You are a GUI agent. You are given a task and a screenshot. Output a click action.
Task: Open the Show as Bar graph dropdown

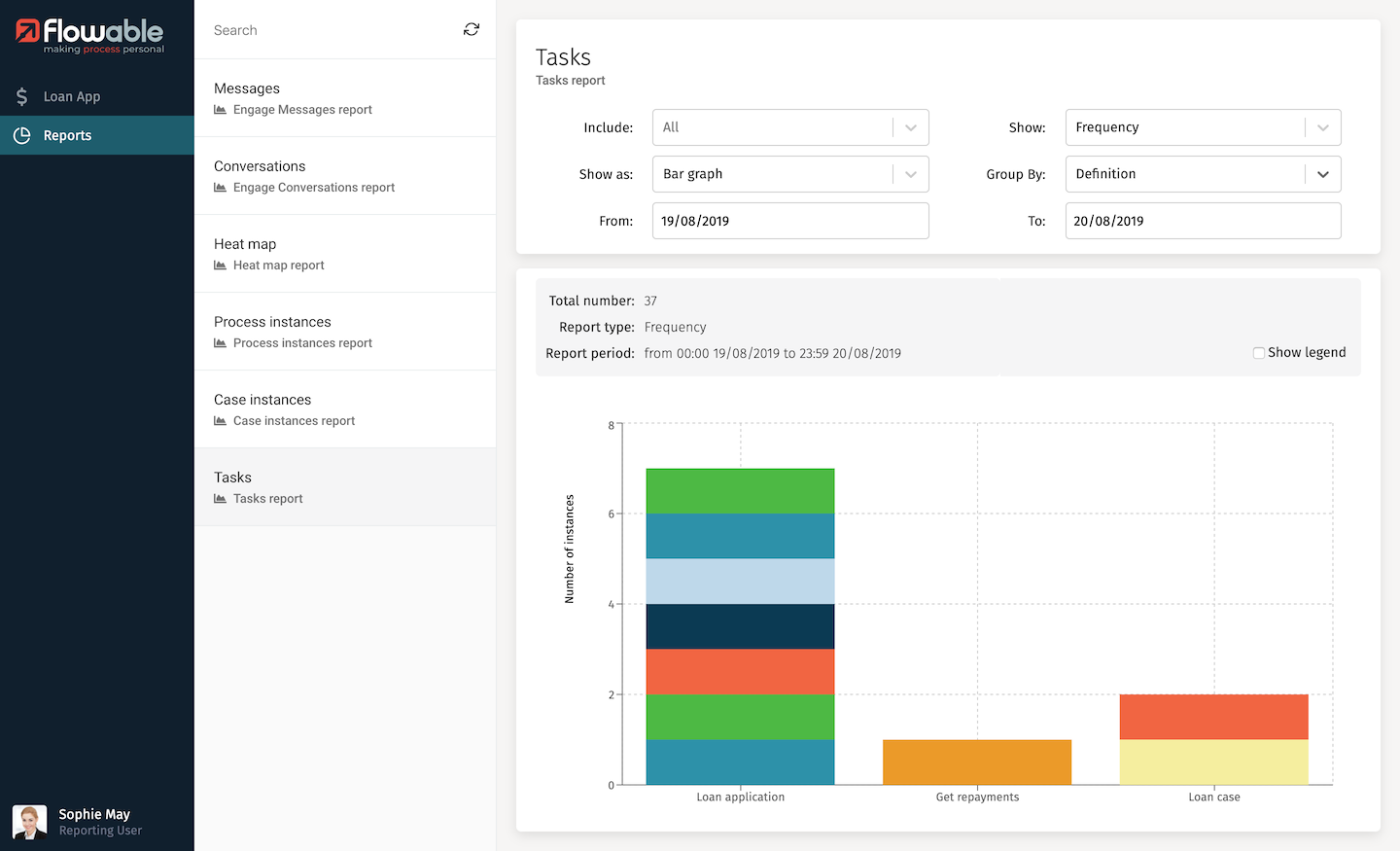point(789,173)
